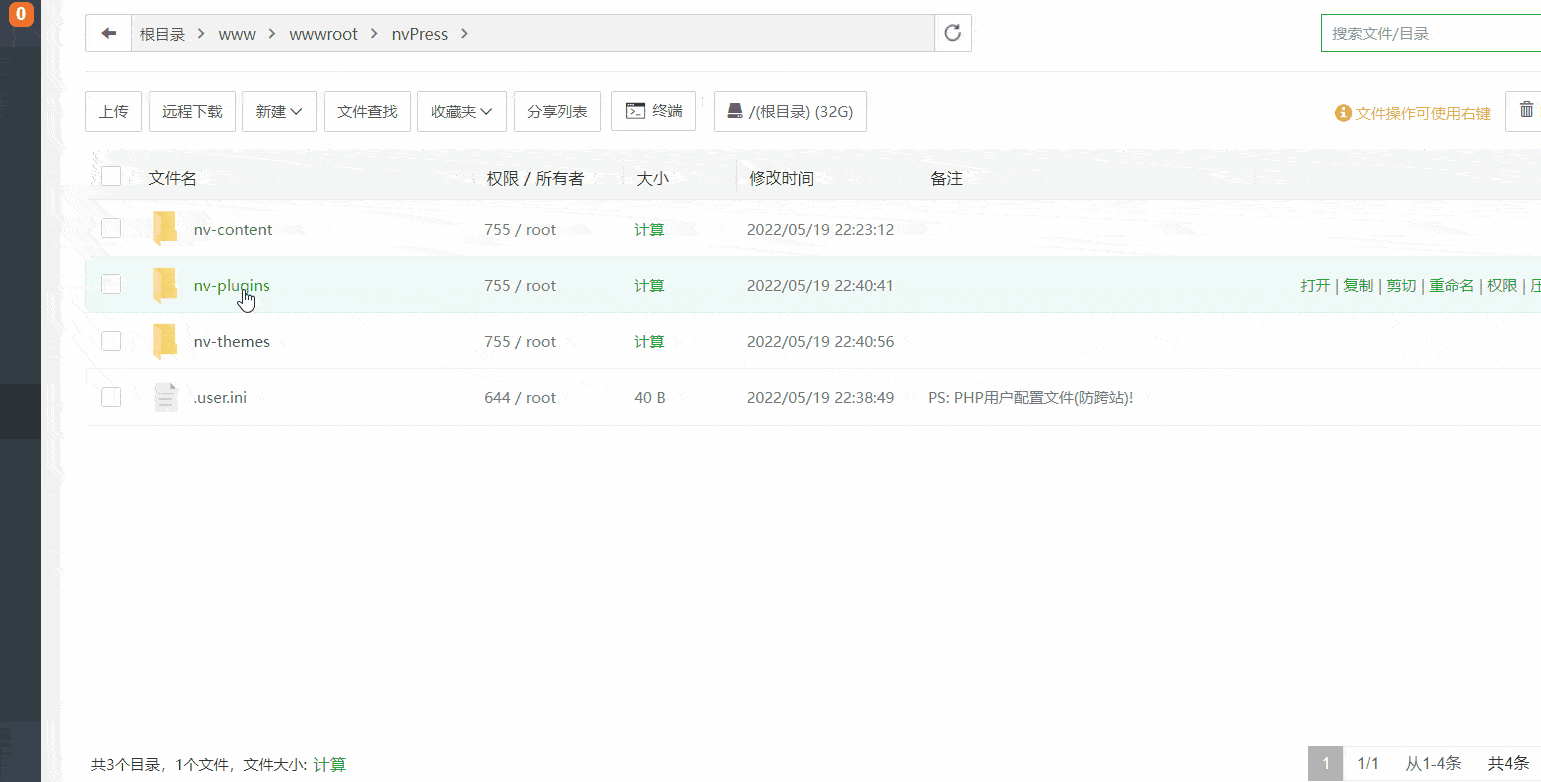Expand the 新建 dropdown

point(279,111)
